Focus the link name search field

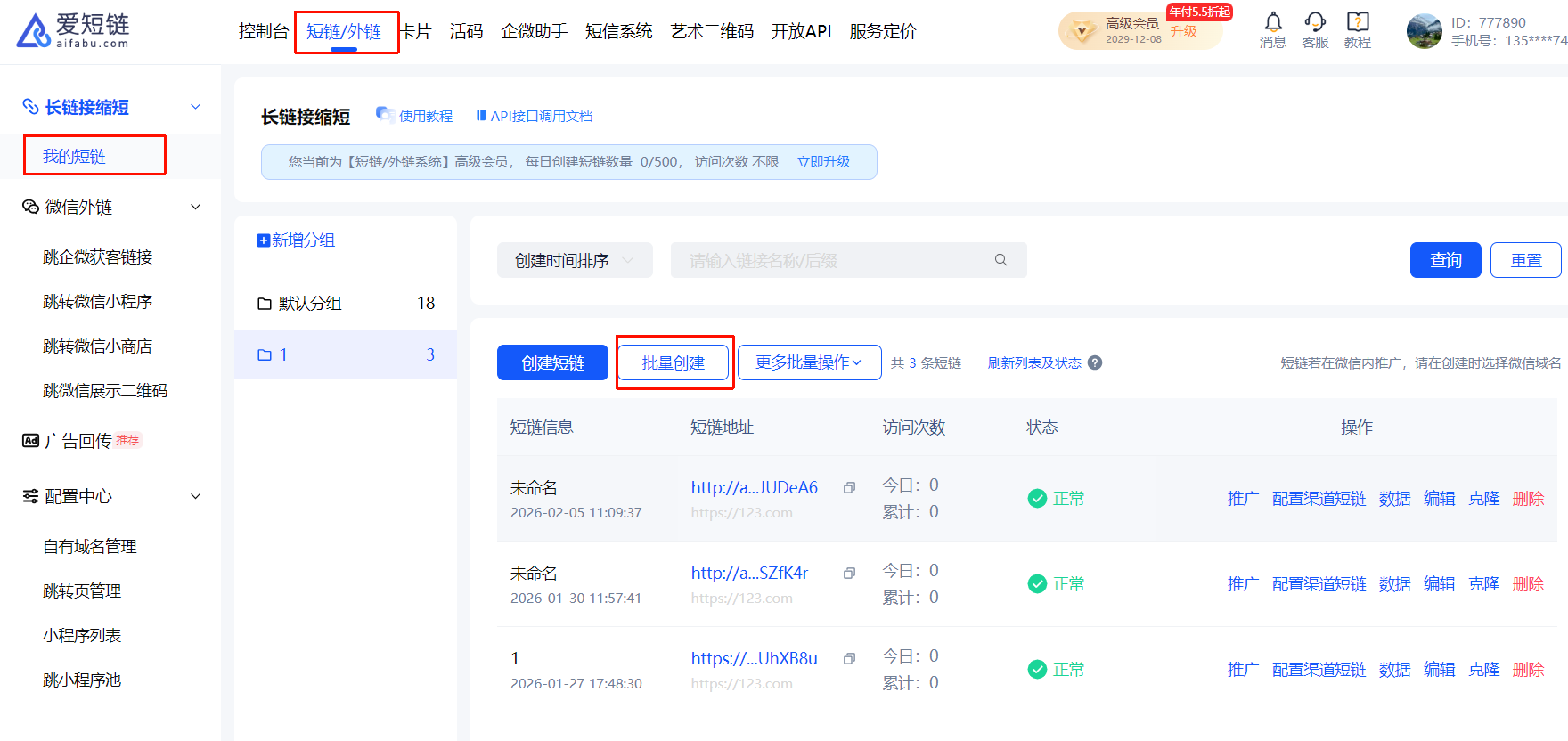pos(833,260)
